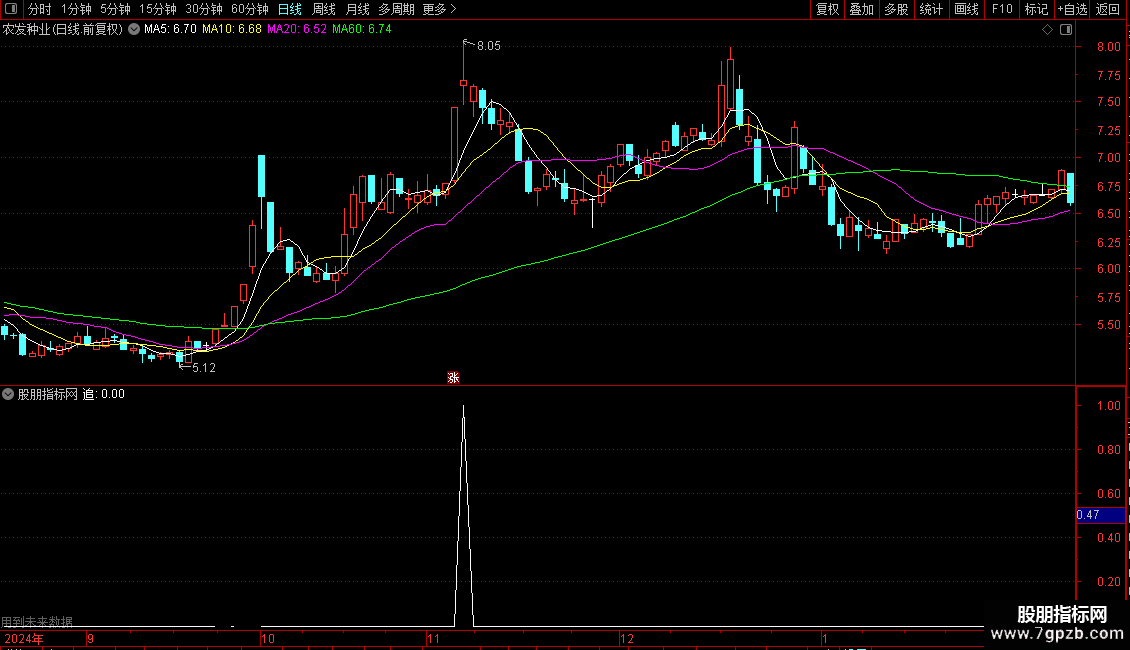
Task: Select the 30分钟 period tab
Action: (x=204, y=9)
